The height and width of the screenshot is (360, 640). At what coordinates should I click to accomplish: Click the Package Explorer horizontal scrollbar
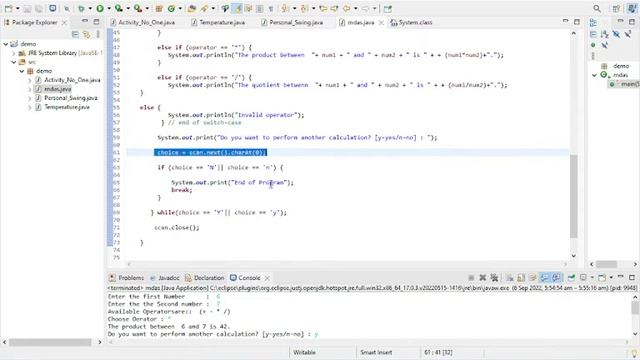tap(51, 342)
